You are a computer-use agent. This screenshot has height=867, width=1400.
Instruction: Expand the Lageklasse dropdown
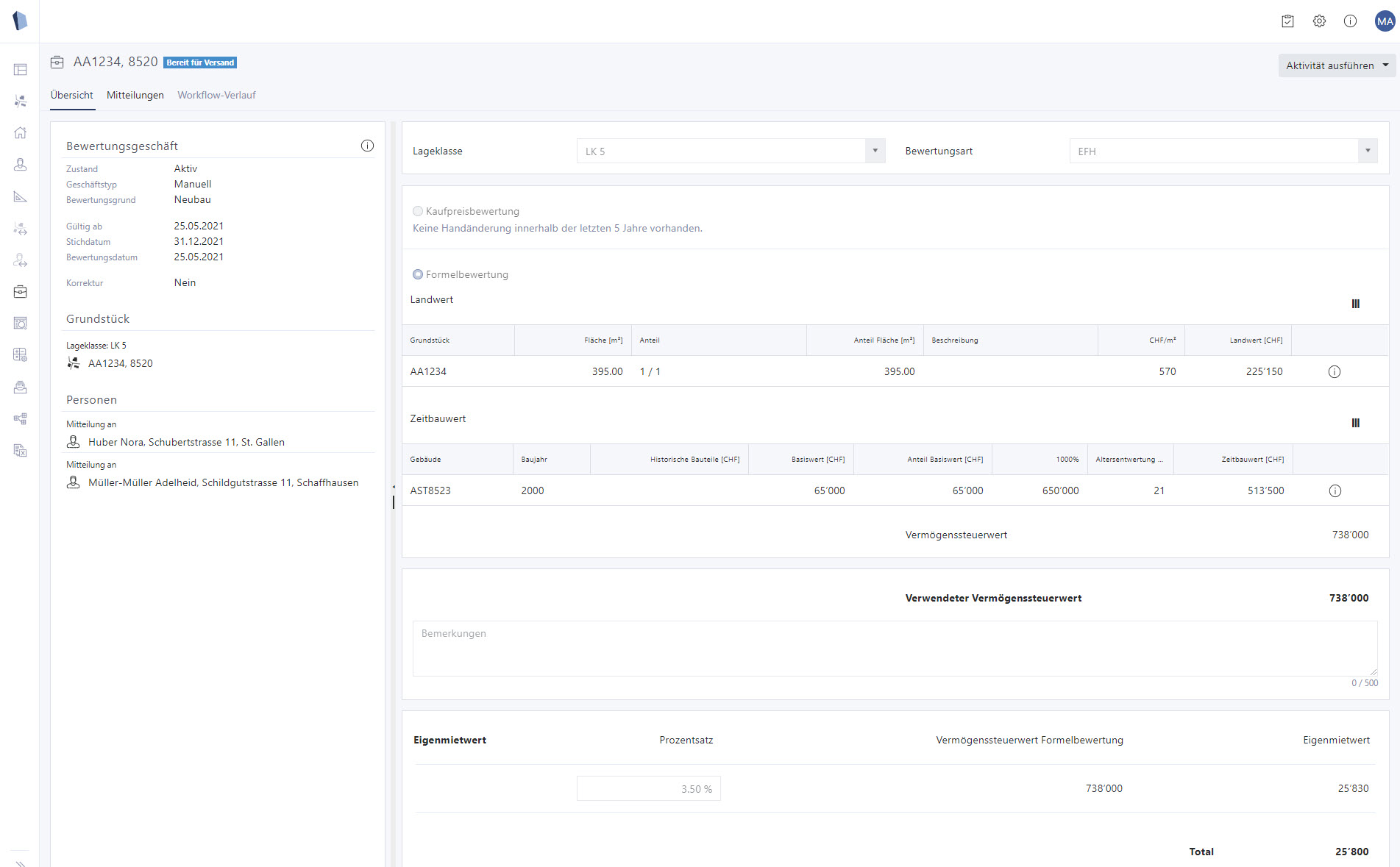875,151
